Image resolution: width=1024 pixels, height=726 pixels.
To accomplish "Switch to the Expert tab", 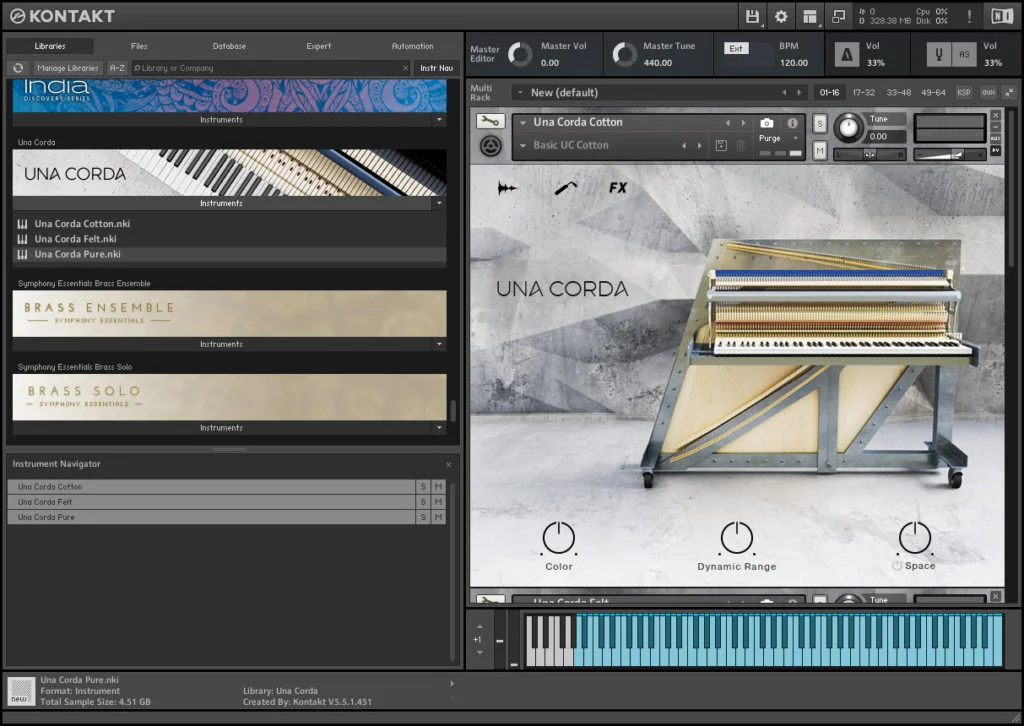I will (319, 46).
